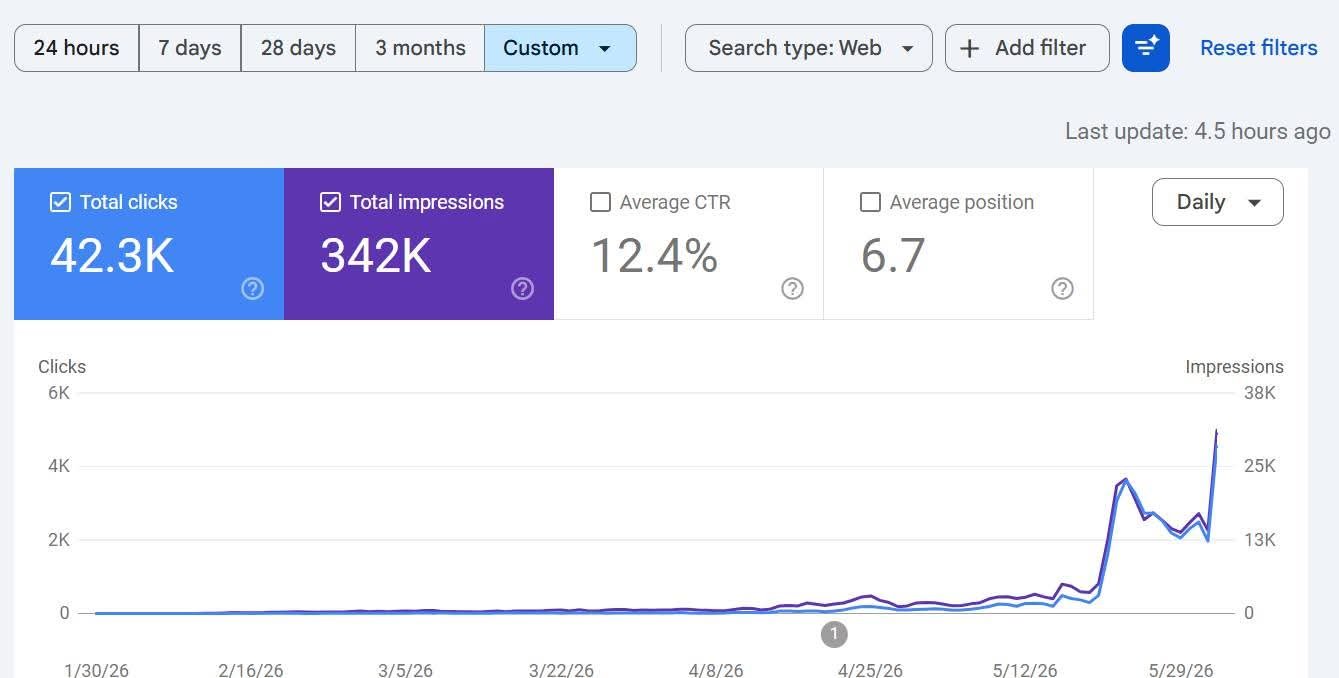Switch to the 7 days range
Screen dimensions: 1339x678
tap(190, 48)
